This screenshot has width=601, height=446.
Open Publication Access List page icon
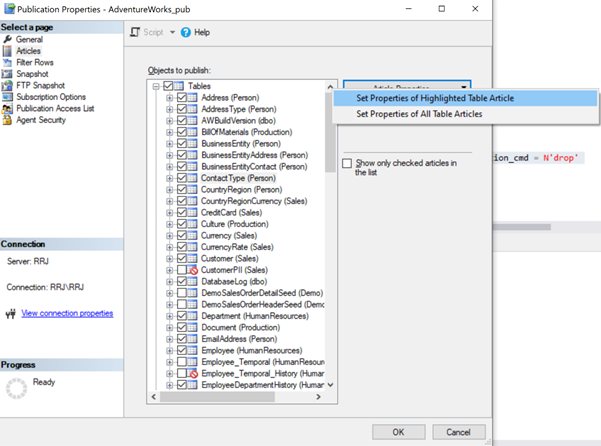tap(7, 108)
